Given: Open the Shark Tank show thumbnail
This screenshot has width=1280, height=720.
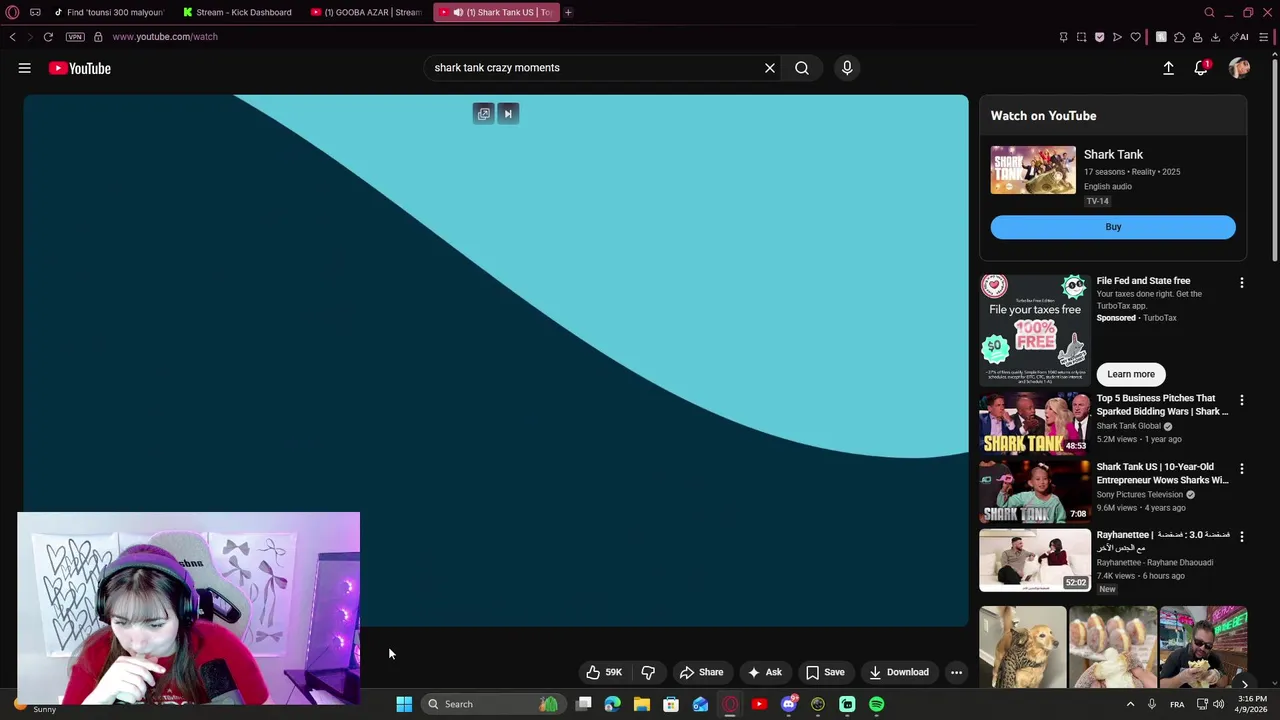Looking at the screenshot, I should 1033,170.
